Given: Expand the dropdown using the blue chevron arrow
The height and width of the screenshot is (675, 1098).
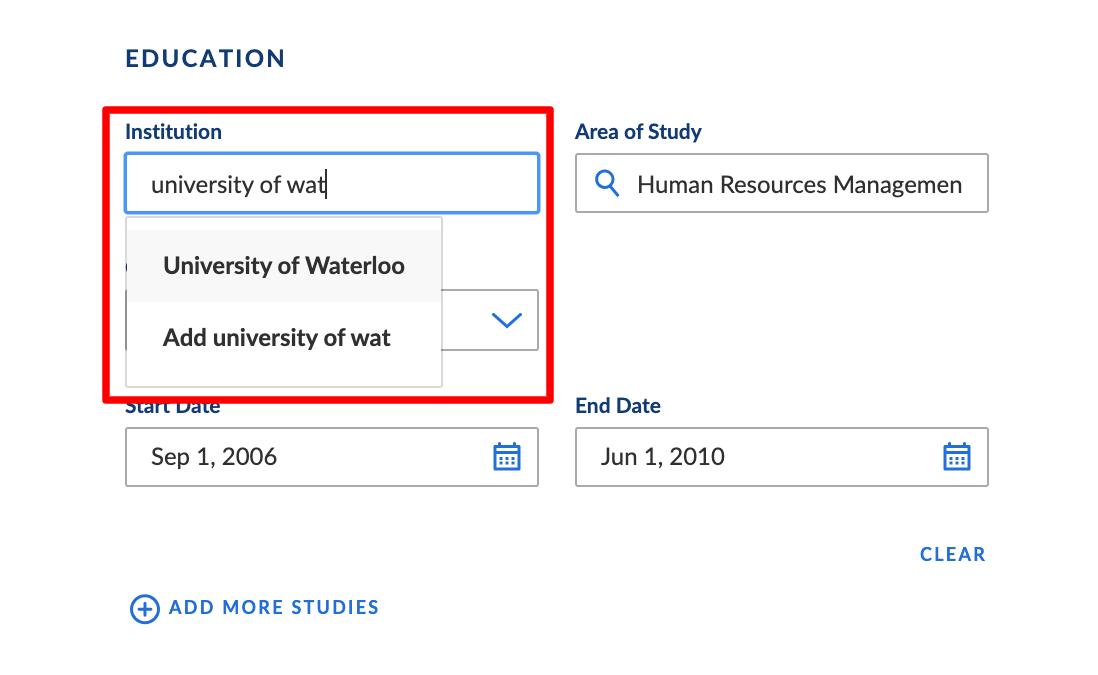Looking at the screenshot, I should 507,320.
